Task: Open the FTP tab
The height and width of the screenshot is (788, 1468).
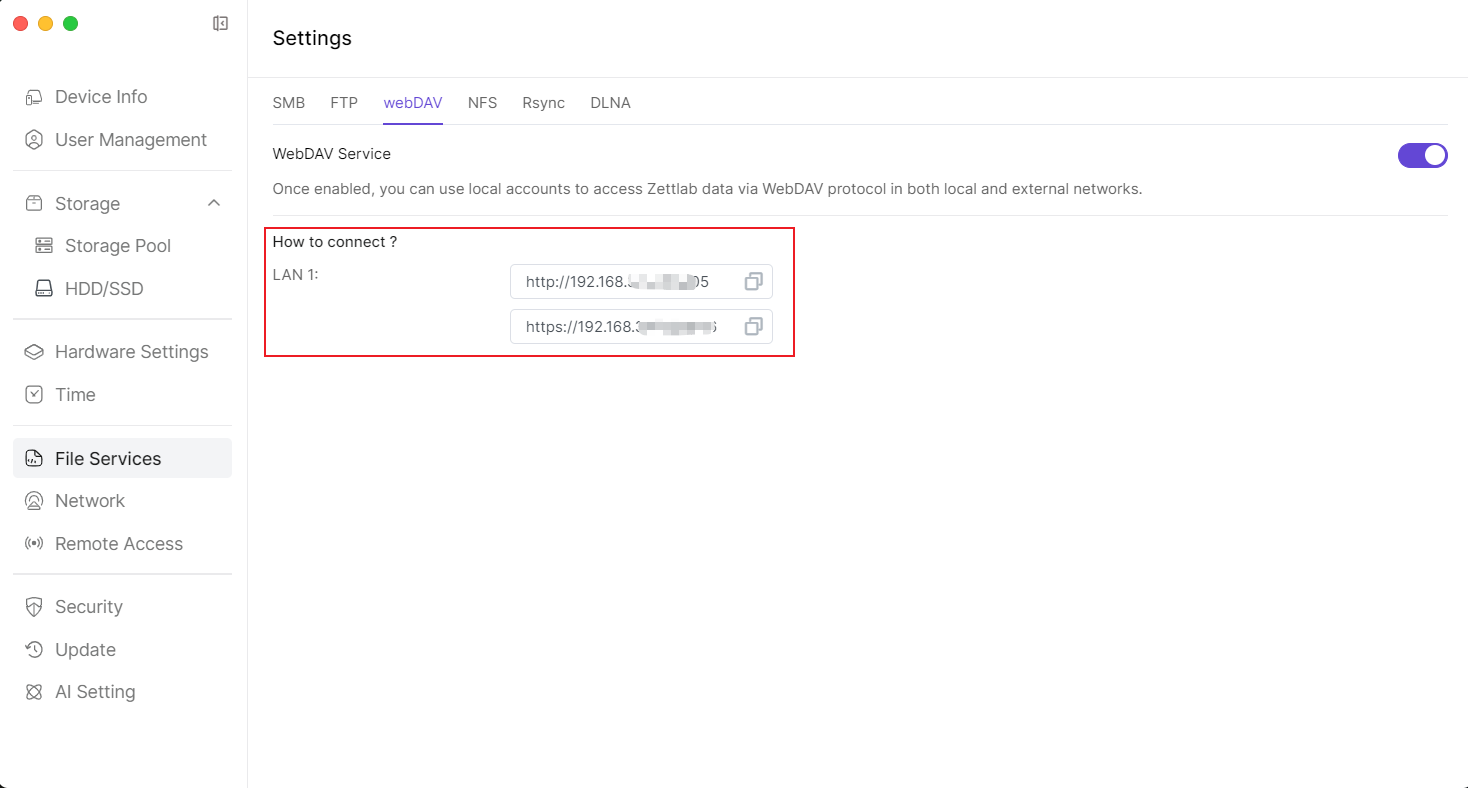Action: point(344,103)
